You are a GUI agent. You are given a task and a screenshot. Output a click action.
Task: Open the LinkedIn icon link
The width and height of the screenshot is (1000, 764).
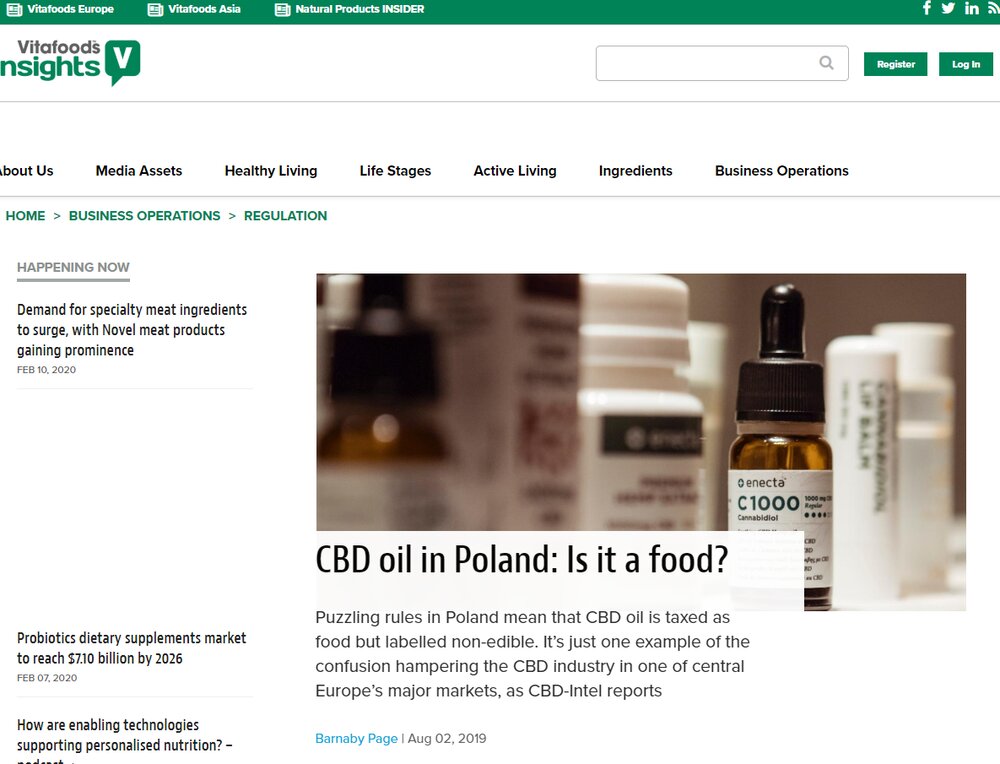tap(971, 8)
